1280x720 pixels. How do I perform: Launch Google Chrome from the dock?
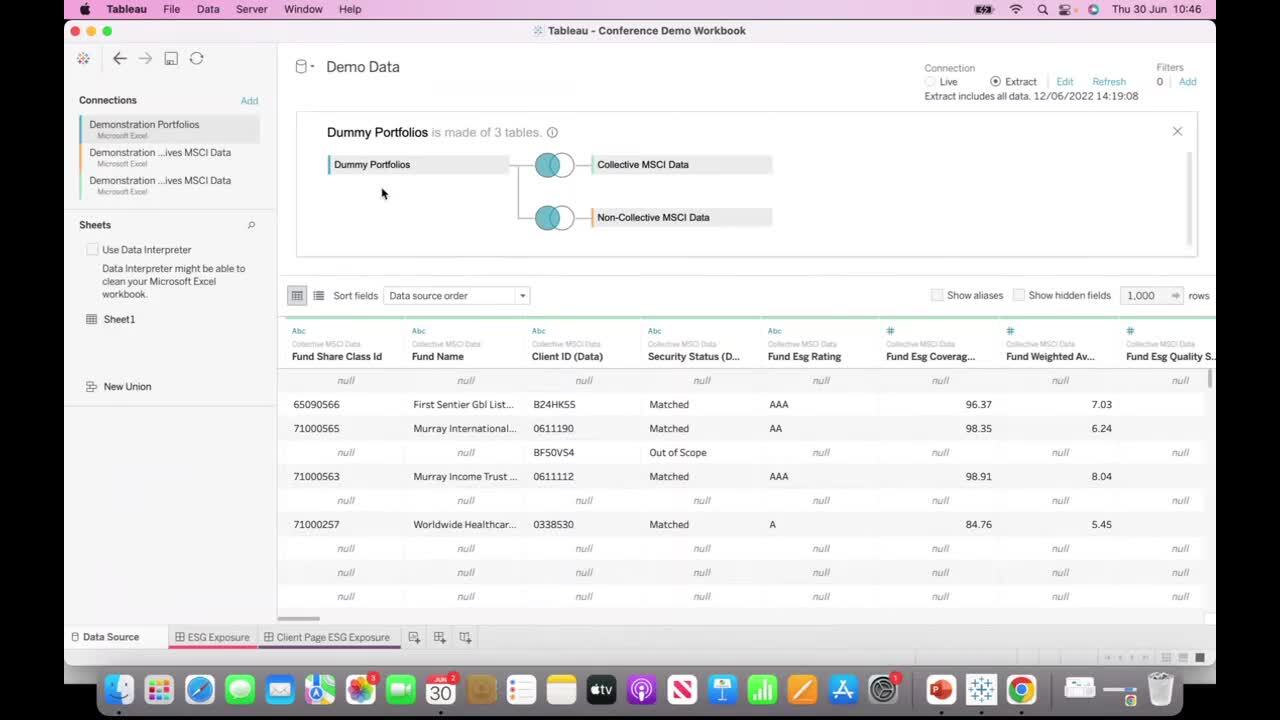[x=1021, y=689]
